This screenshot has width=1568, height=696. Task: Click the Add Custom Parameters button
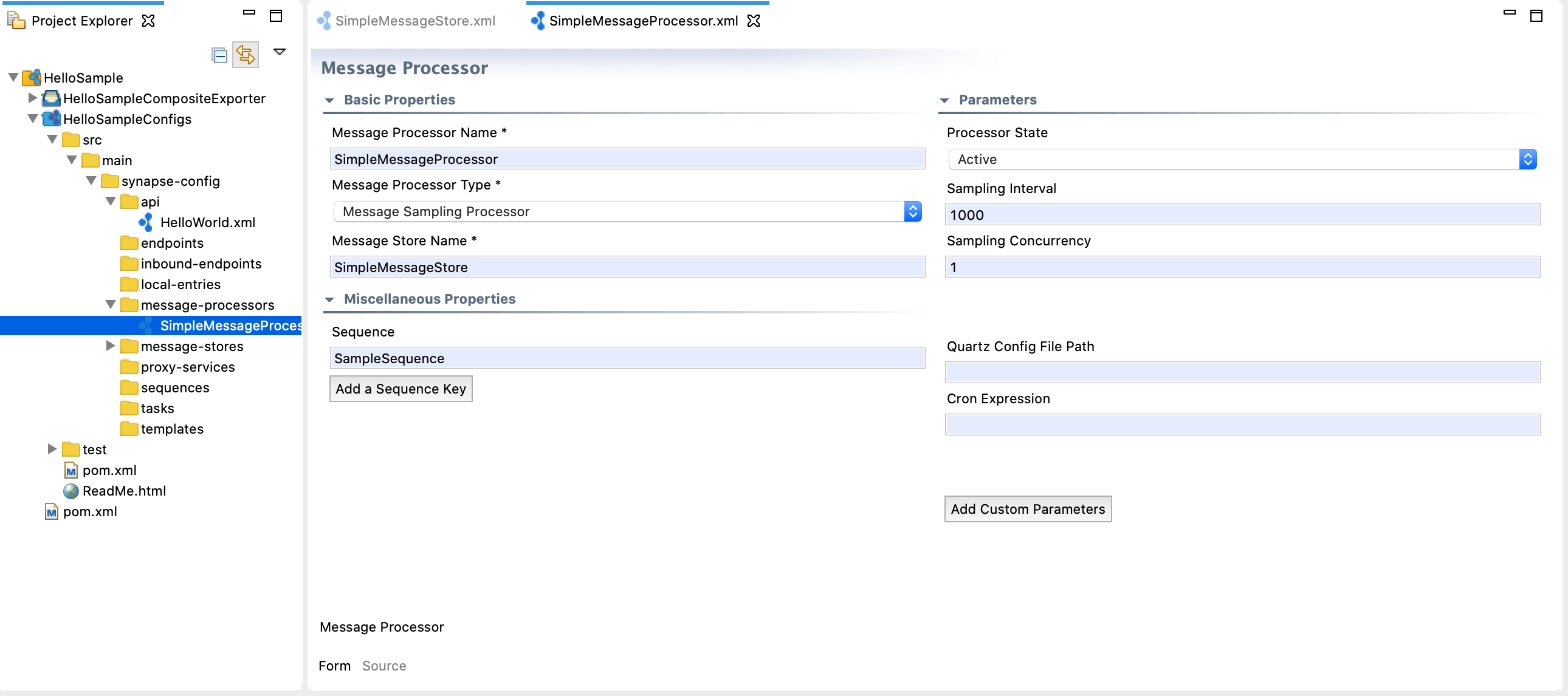tap(1028, 509)
